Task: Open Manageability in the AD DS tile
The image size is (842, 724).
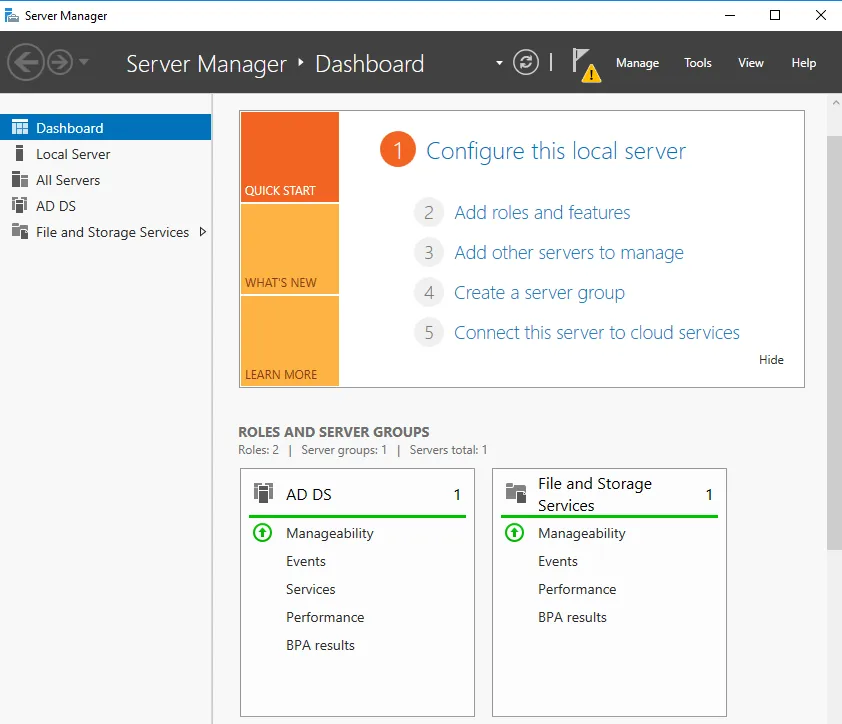Action: [x=329, y=533]
